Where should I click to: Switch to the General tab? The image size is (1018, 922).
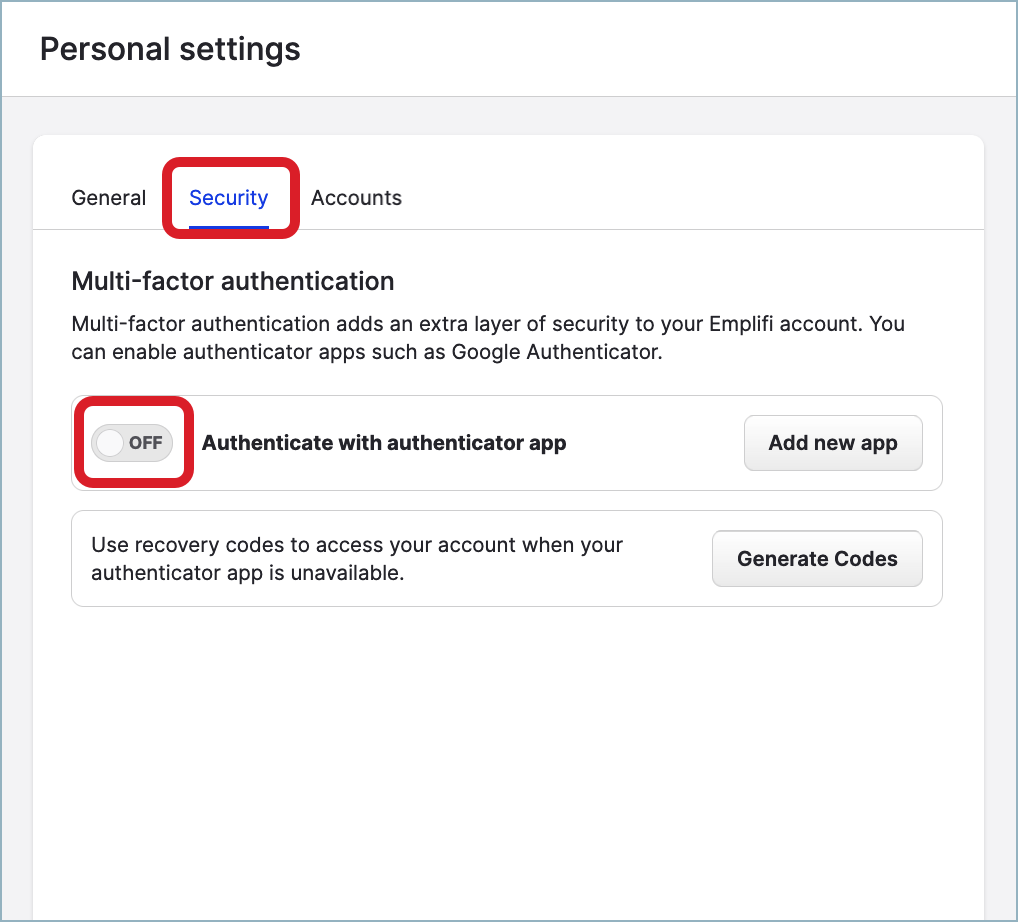pyautogui.click(x=108, y=198)
